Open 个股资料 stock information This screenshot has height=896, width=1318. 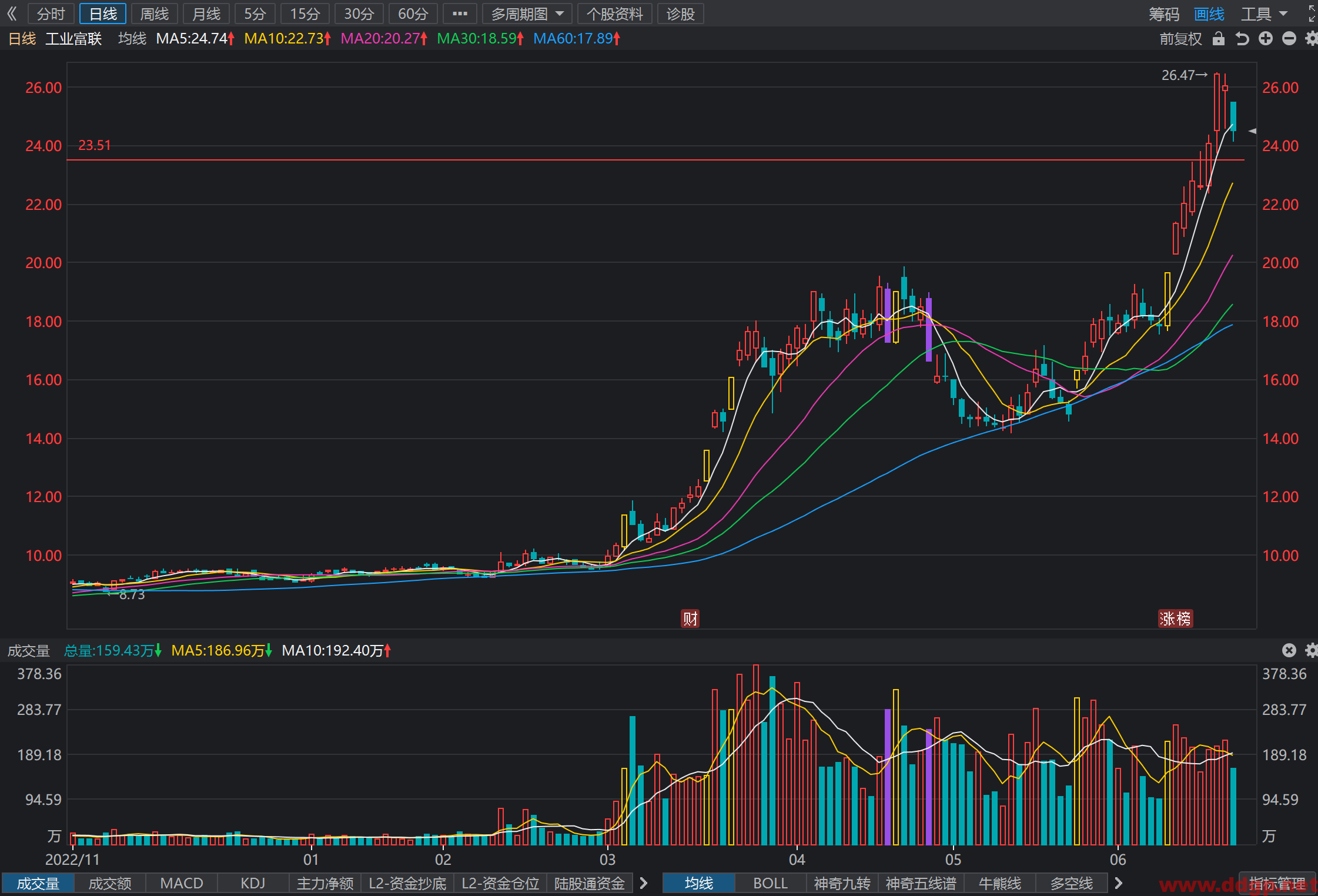(615, 14)
